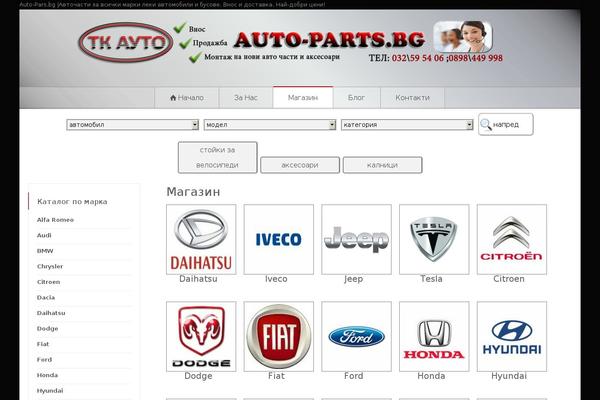
Task: Click the Citroen caption under logo
Action: point(509,279)
